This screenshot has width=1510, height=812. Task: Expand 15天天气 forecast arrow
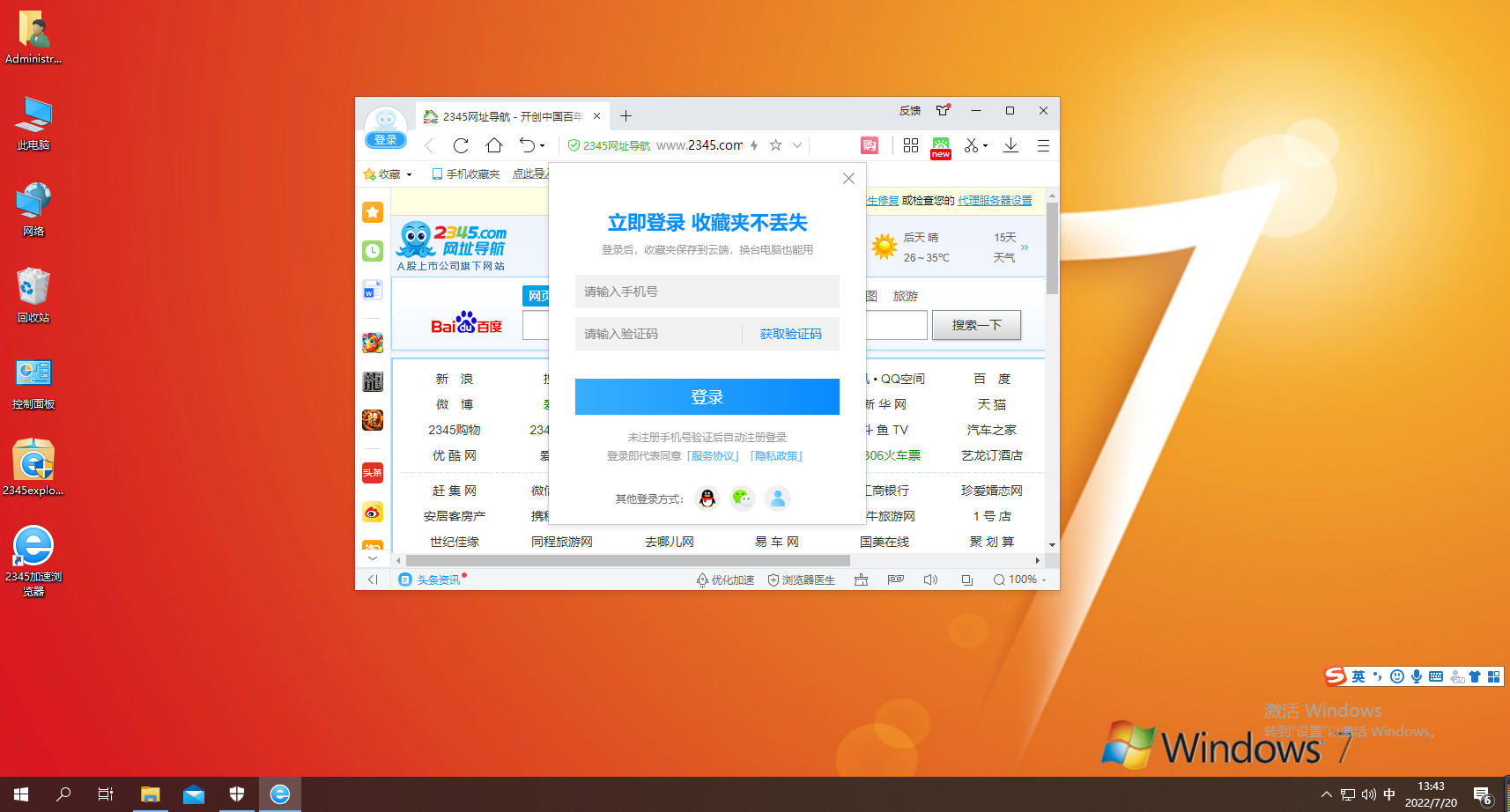[1025, 247]
